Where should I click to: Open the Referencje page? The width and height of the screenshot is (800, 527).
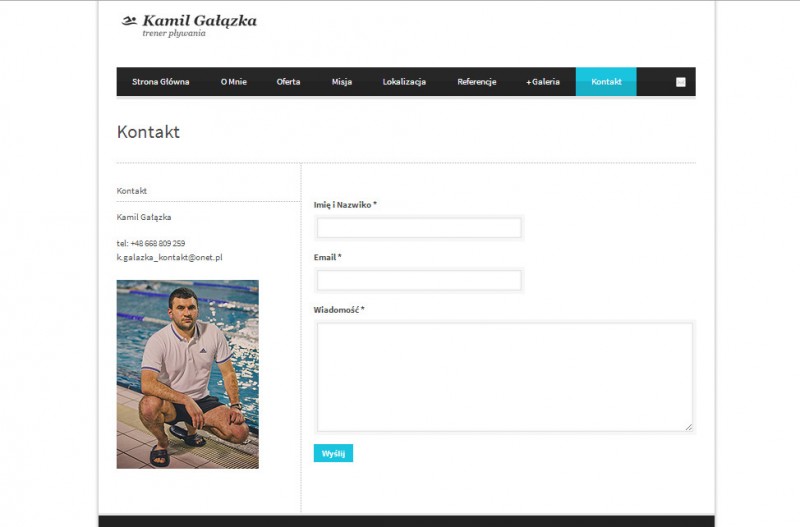pos(476,82)
